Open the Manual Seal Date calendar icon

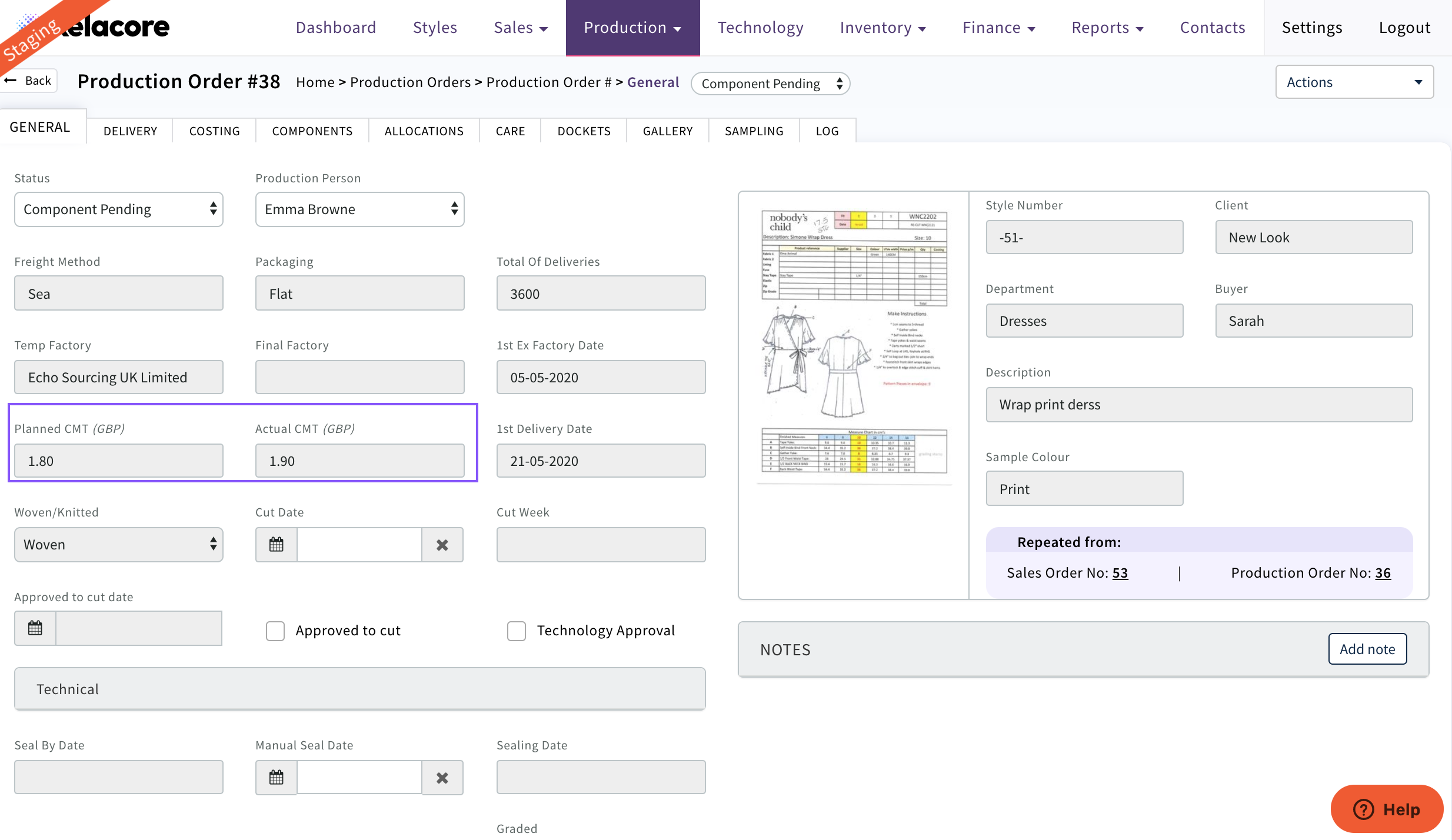coord(276,778)
